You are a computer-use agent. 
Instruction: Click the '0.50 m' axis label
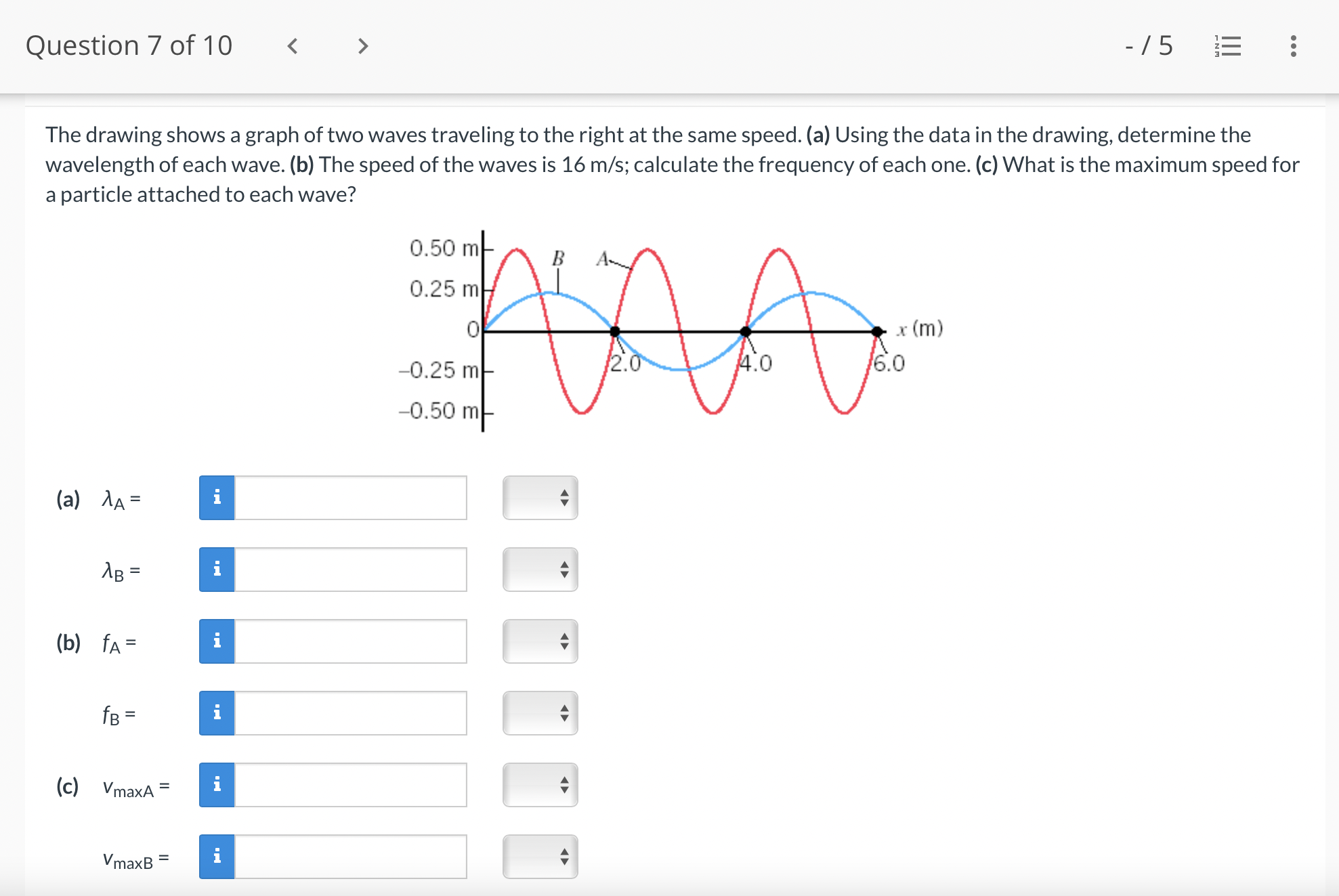click(444, 249)
